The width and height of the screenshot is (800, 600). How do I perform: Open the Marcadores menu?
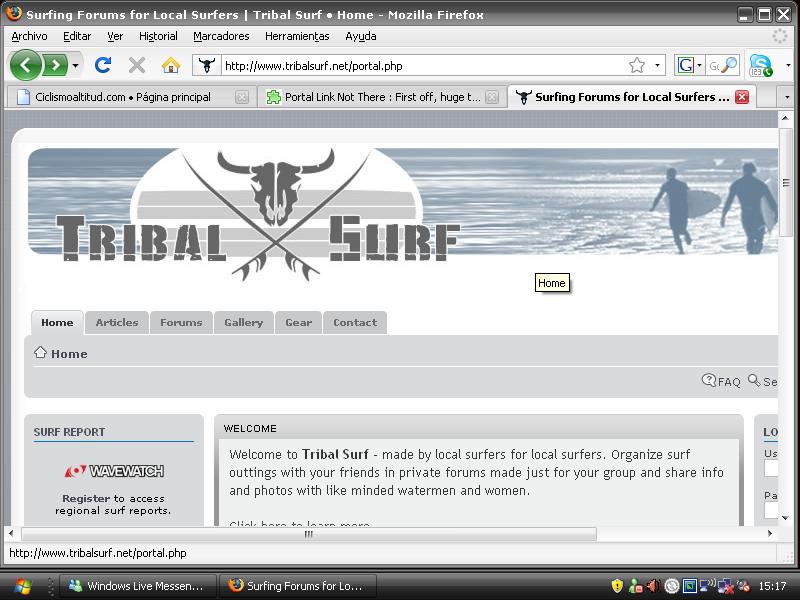click(221, 36)
